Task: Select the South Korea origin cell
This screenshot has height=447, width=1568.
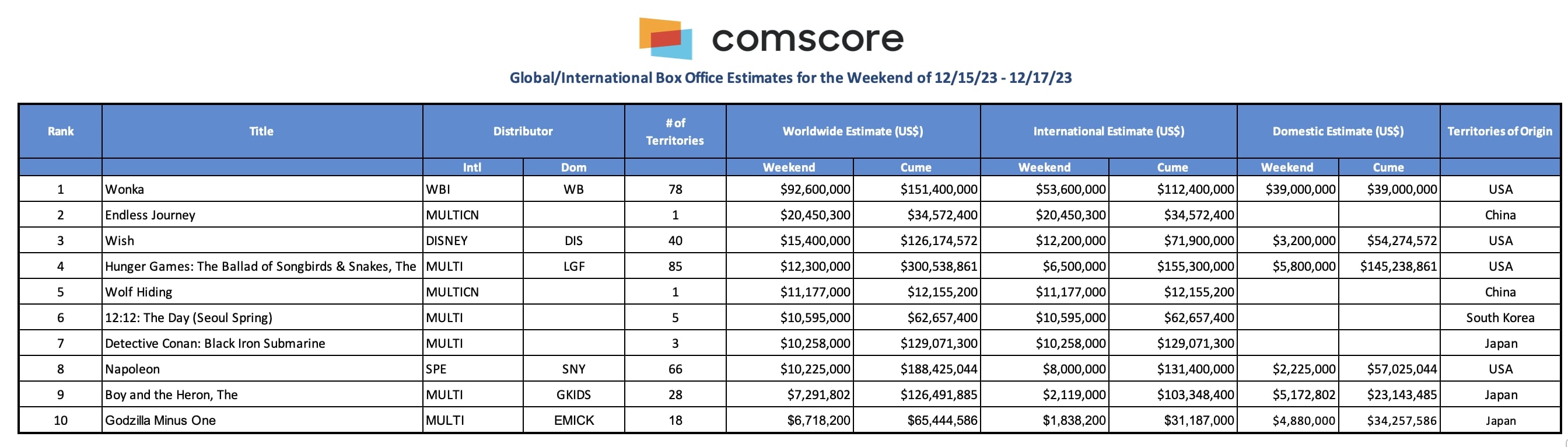Action: point(1500,318)
